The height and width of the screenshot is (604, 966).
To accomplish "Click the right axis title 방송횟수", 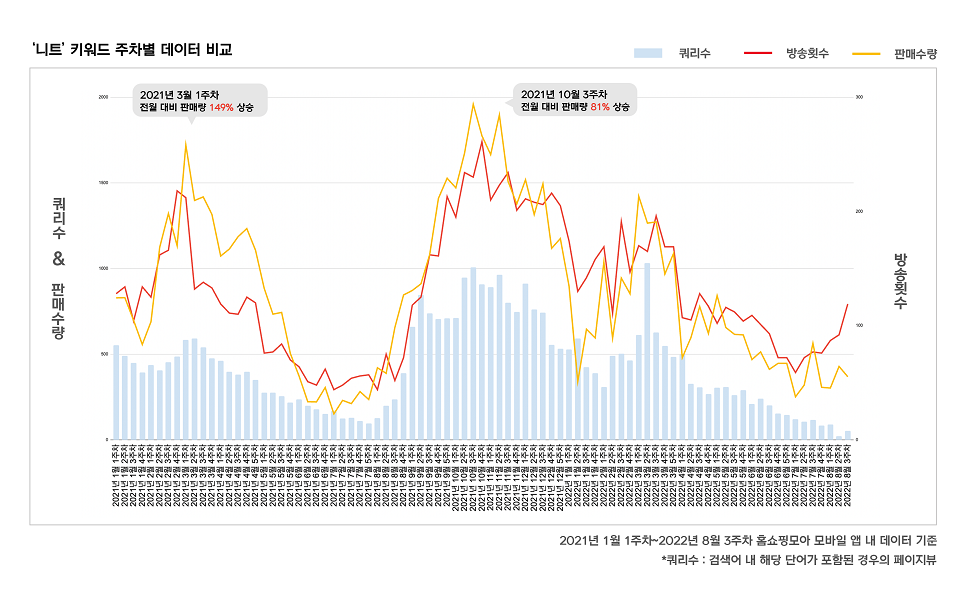I will pyautogui.click(x=900, y=280).
